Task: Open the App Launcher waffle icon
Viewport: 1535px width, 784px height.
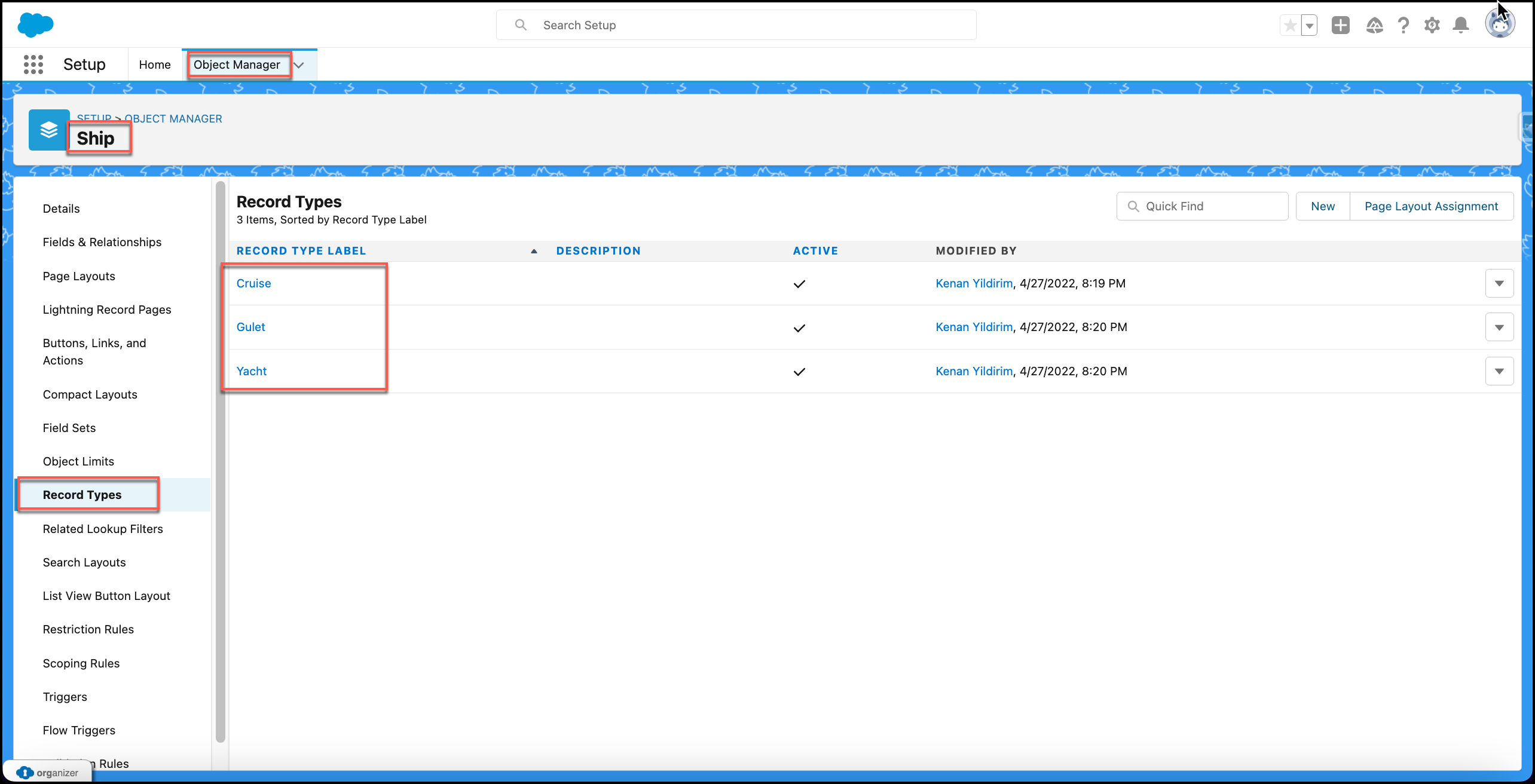Action: pos(33,65)
